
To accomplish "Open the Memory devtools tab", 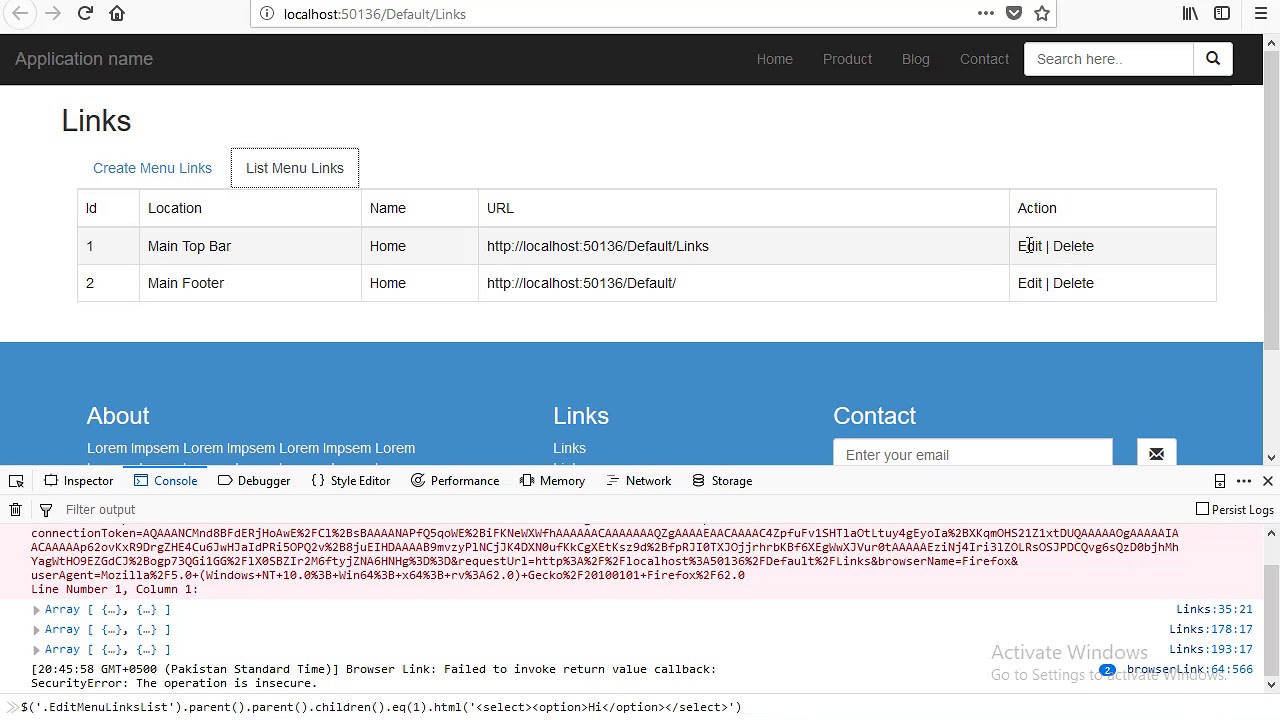I will (x=552, y=481).
